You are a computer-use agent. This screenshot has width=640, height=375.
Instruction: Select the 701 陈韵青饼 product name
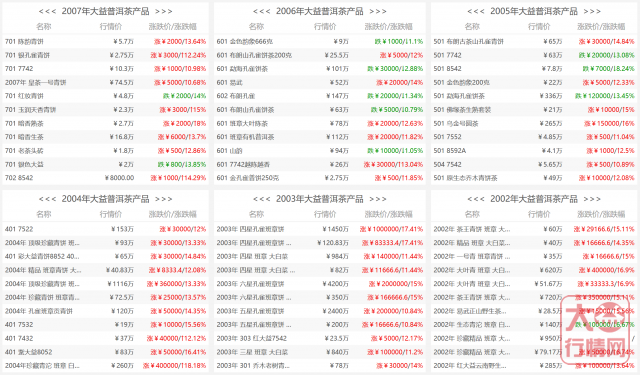24,42
